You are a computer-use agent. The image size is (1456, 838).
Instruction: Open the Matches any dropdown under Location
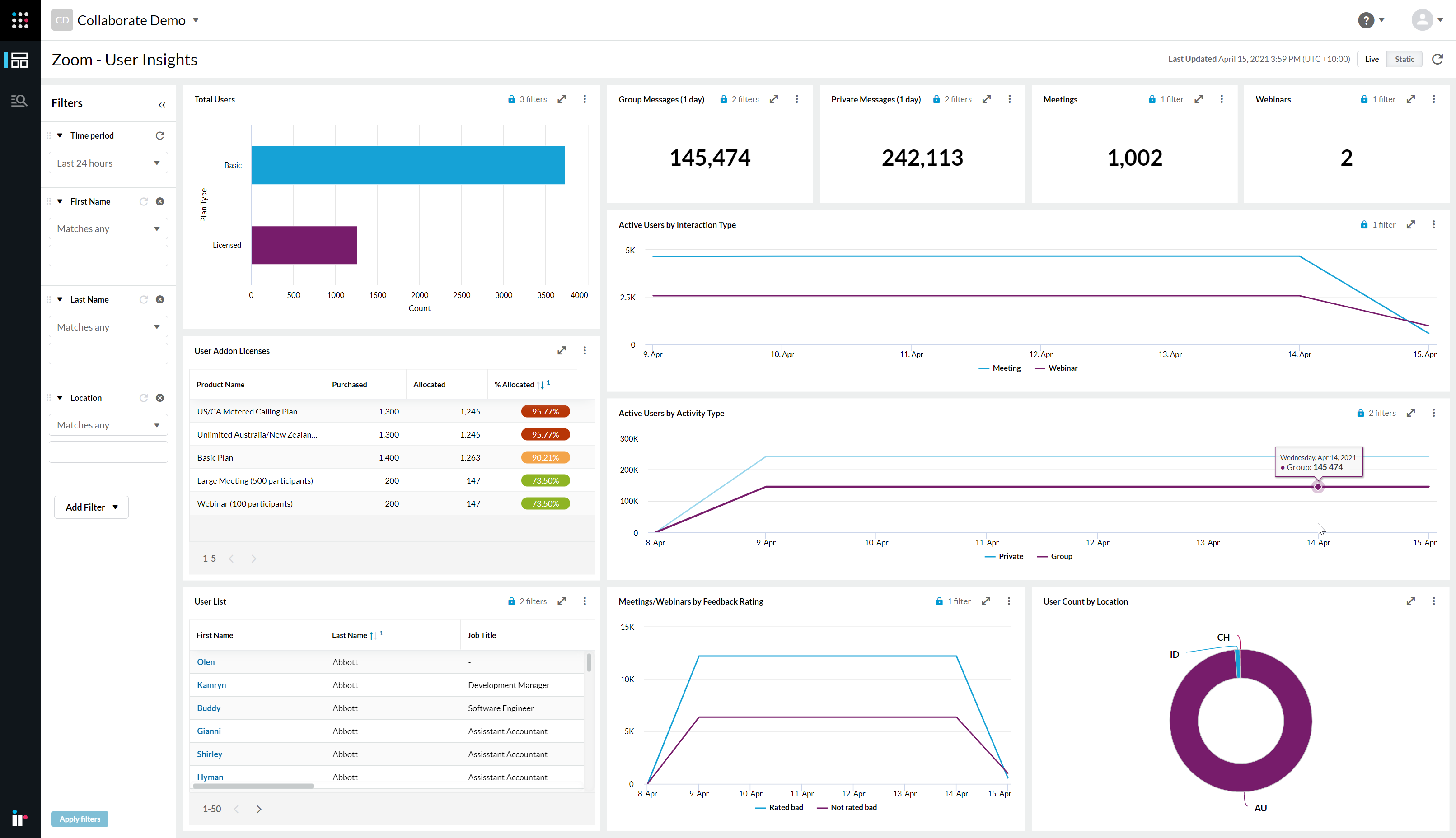pyautogui.click(x=108, y=425)
